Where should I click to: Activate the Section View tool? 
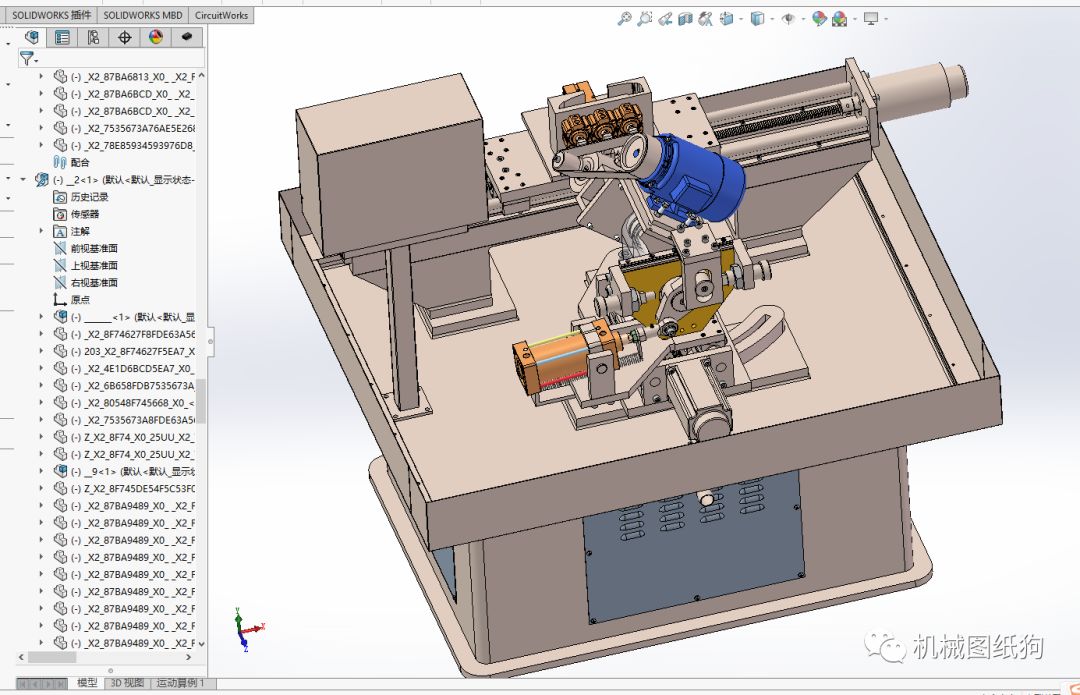point(685,18)
